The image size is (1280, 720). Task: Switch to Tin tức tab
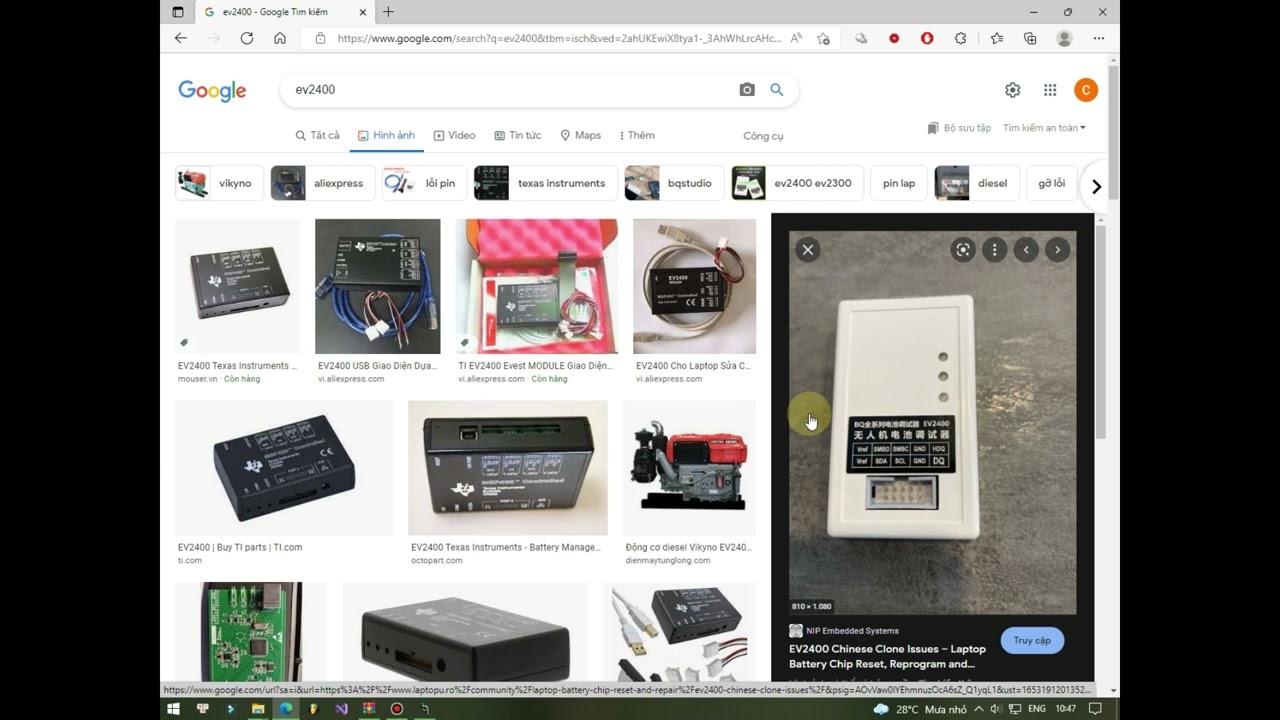517,135
